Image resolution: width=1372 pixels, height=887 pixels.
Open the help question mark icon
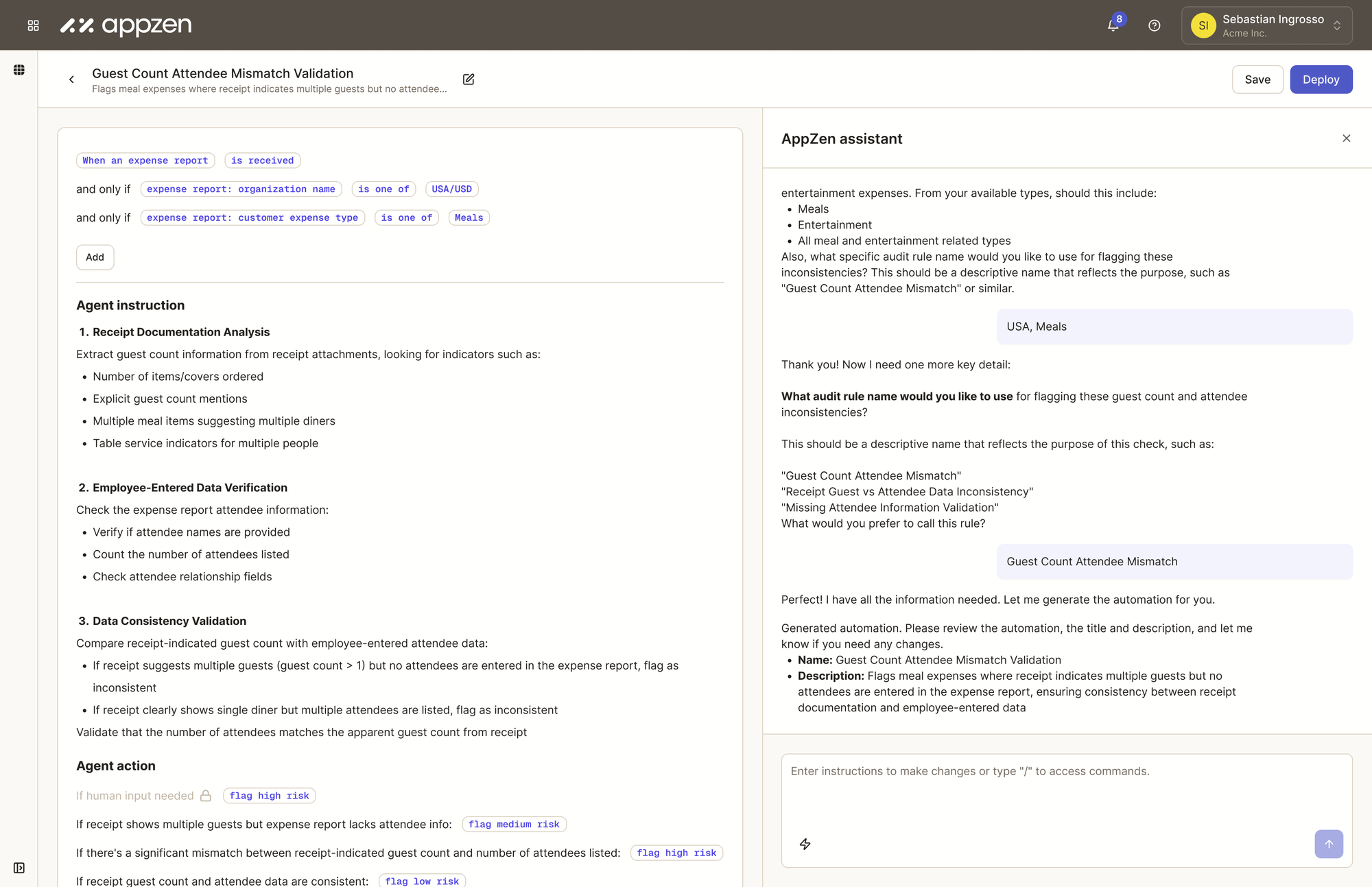1155,25
